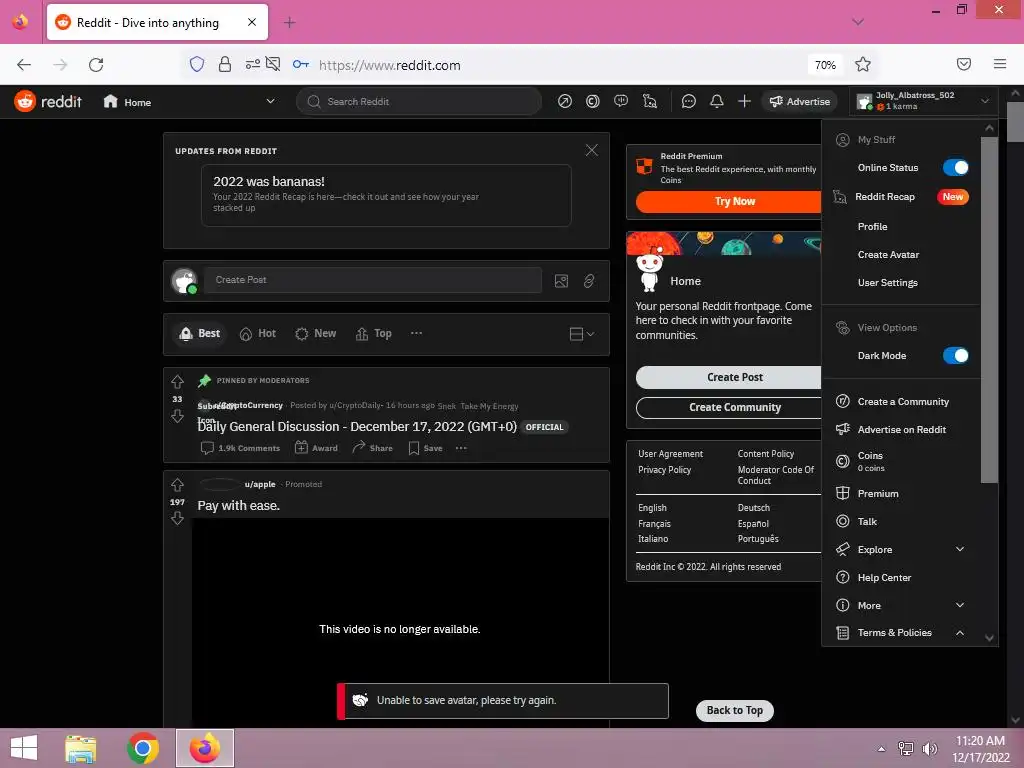Click the page vertical scrollbar thumb
Image resolution: width=1024 pixels, height=768 pixels.
point(1016,121)
